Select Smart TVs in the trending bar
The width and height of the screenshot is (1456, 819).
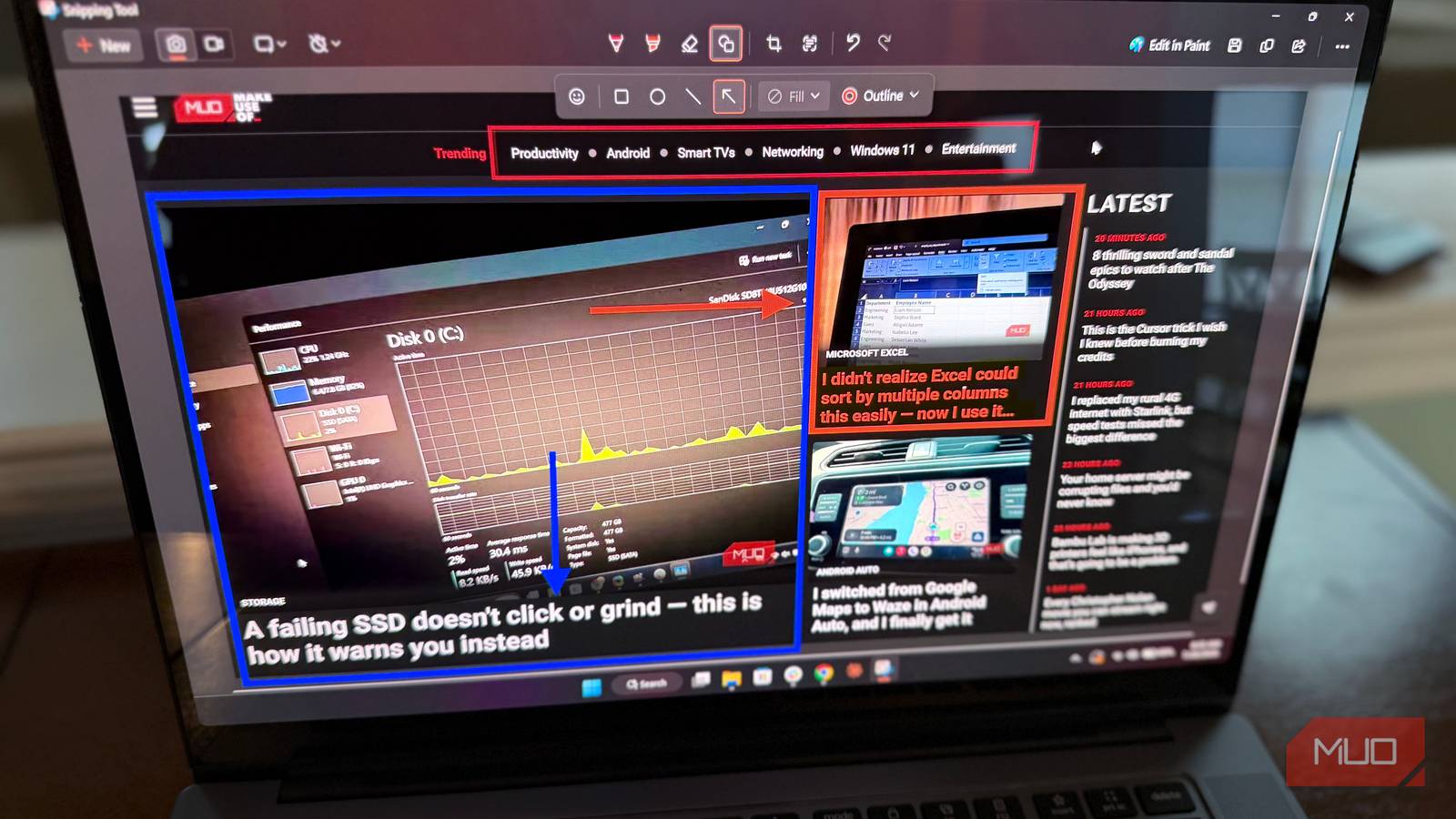(x=705, y=152)
